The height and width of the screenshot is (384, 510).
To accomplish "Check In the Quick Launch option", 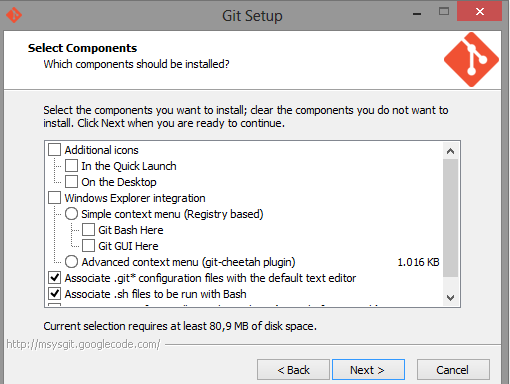I will 71,166.
